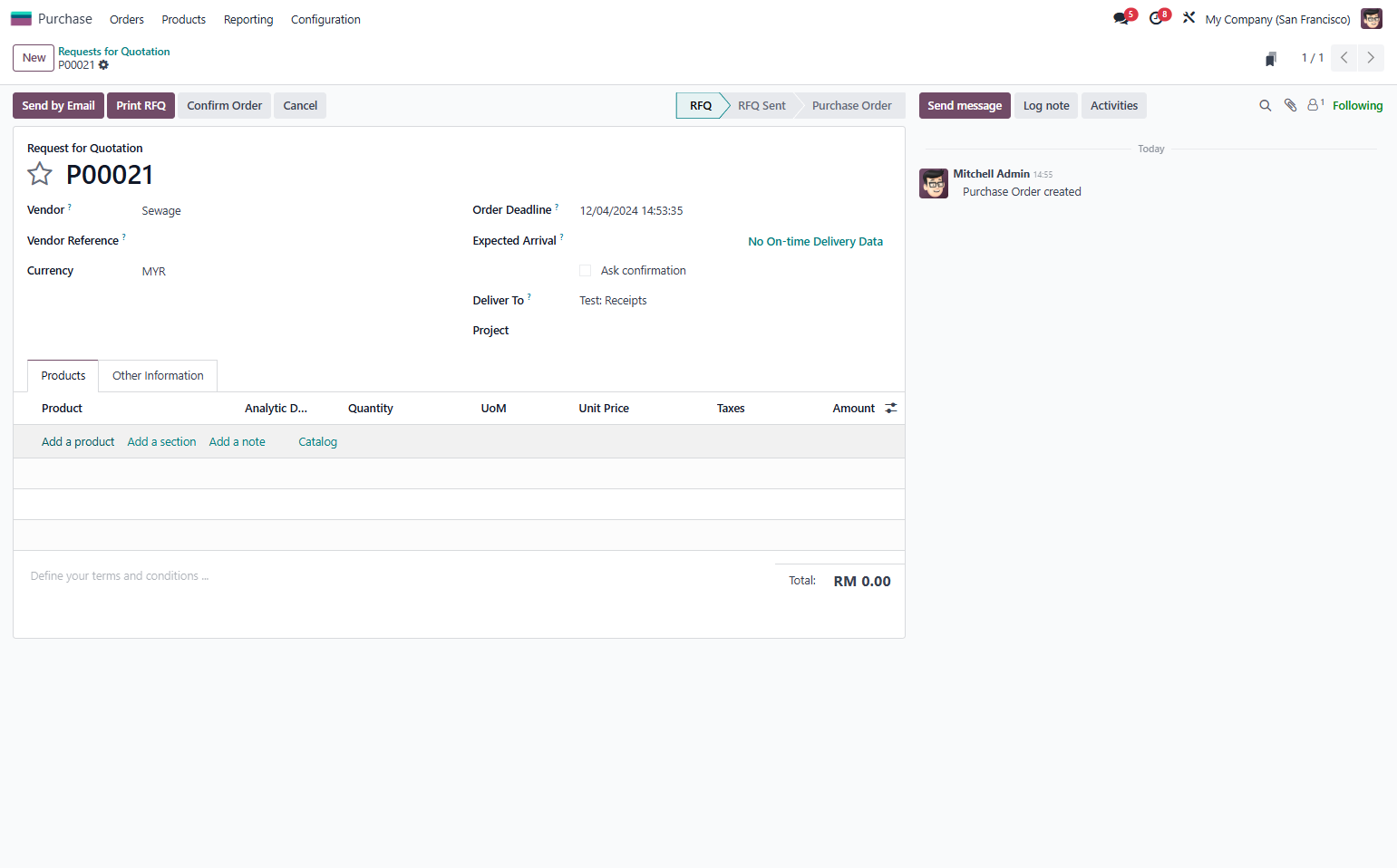Search messages with magnifier icon

(1266, 106)
